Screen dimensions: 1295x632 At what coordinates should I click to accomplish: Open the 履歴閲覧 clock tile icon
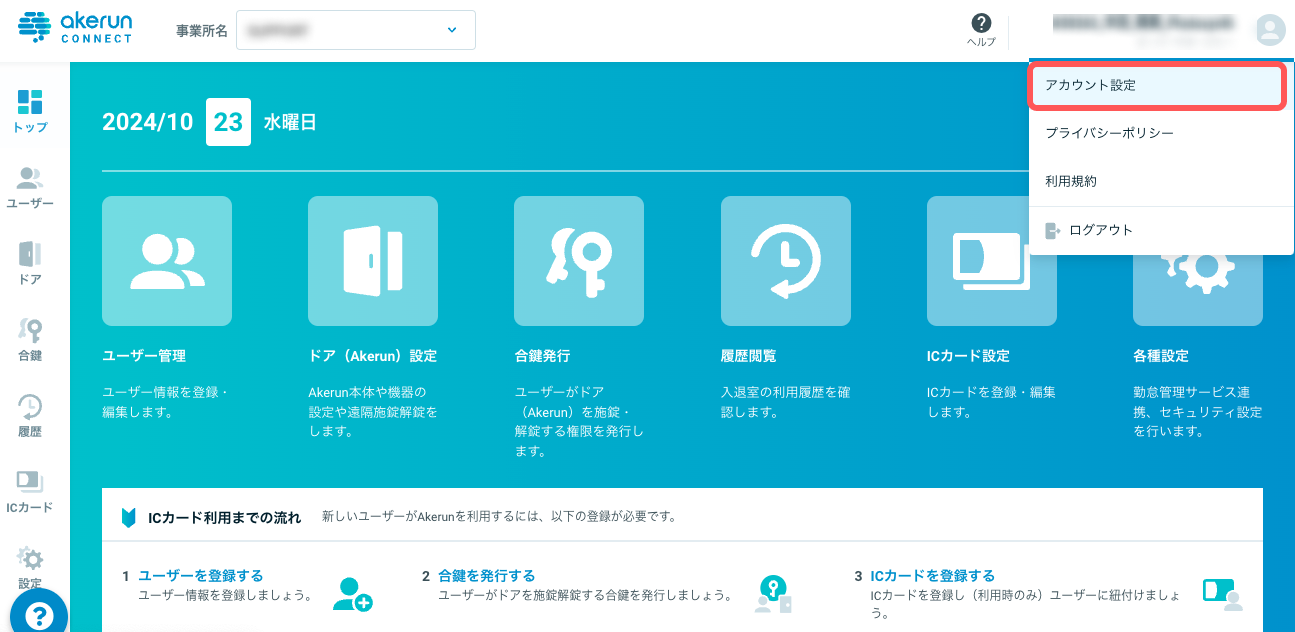tap(786, 261)
